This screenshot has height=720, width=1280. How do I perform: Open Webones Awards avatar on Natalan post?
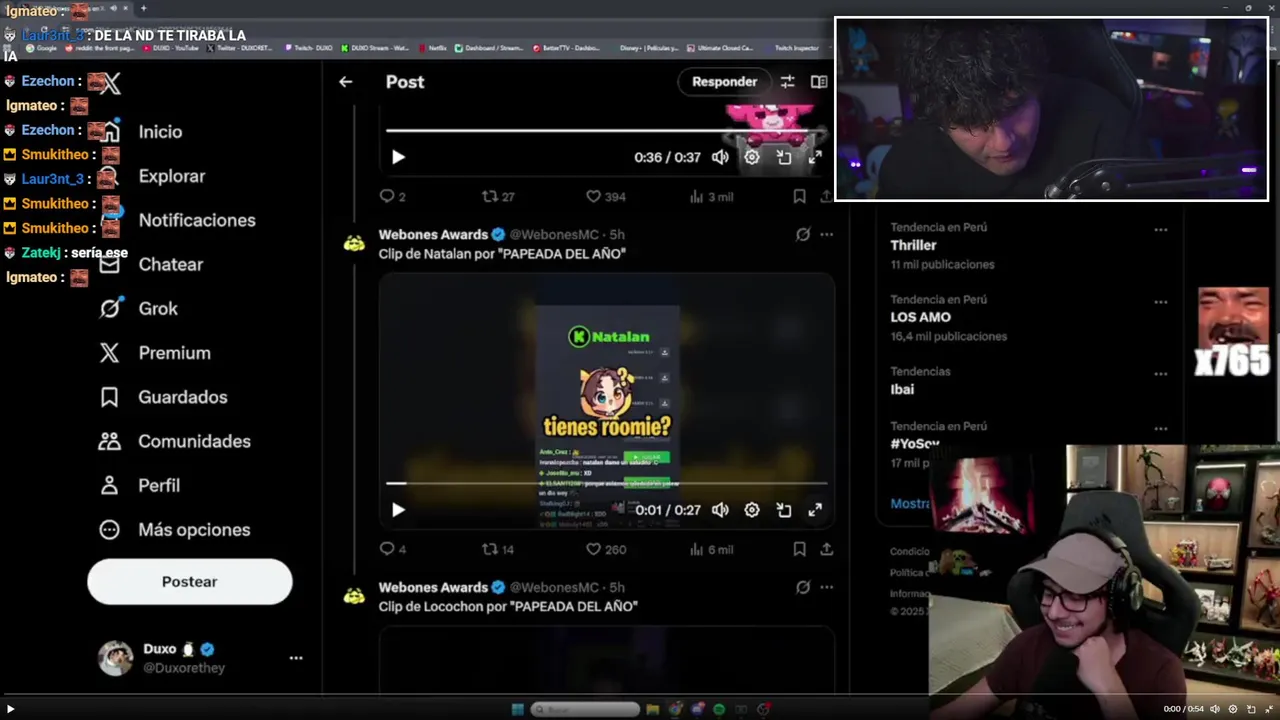tap(354, 243)
